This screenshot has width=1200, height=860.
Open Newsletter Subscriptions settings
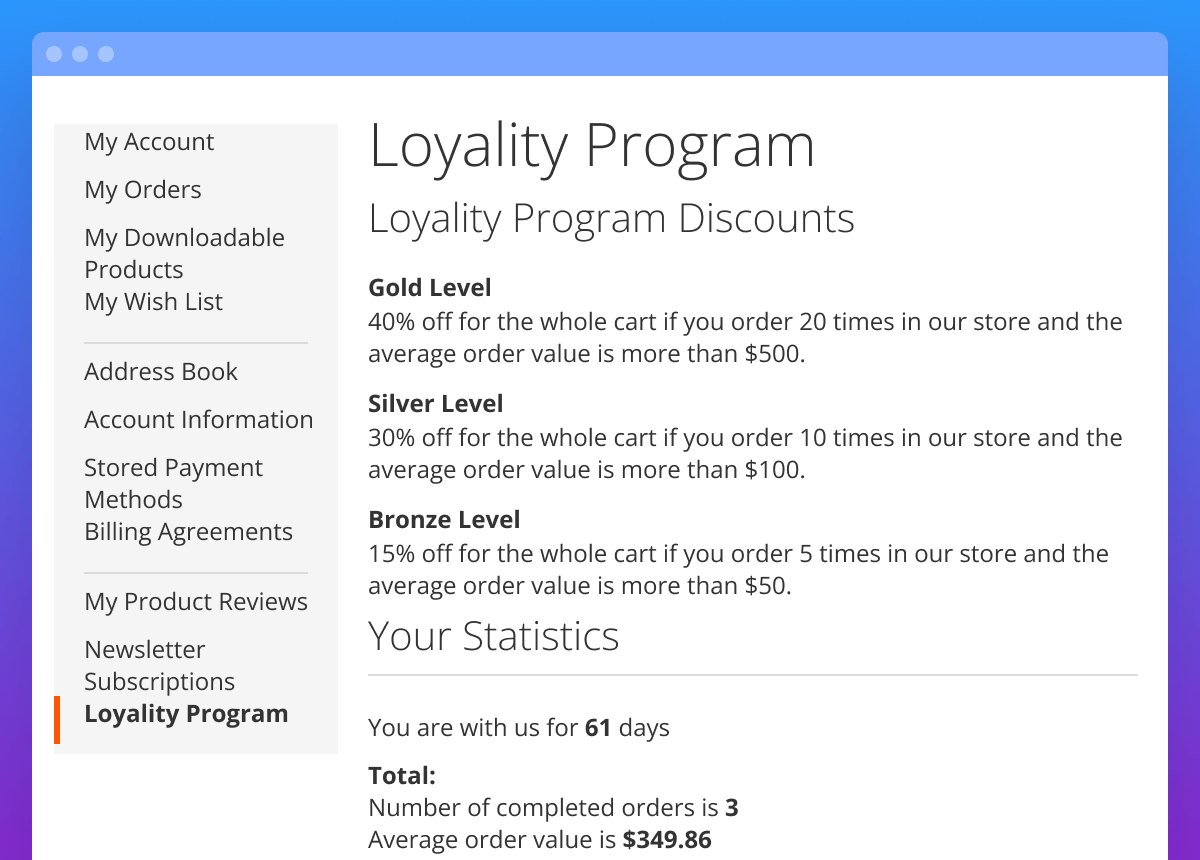(x=159, y=665)
